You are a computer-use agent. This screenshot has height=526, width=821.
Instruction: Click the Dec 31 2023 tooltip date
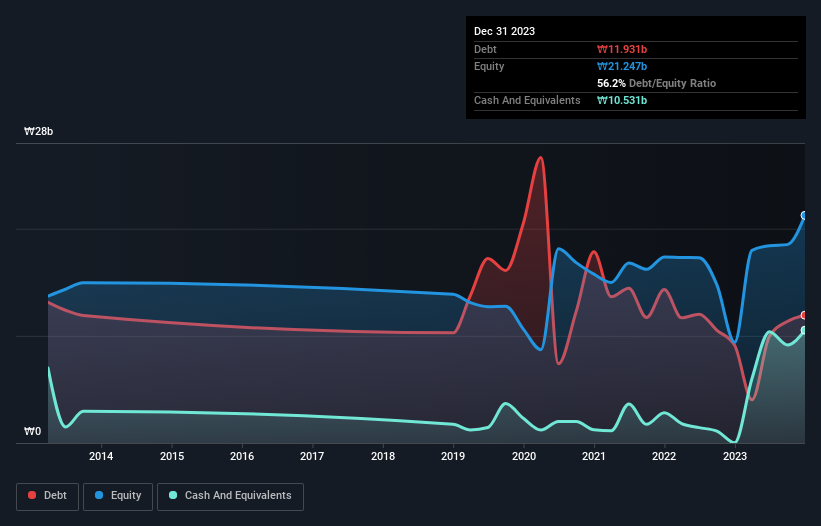tap(504, 31)
